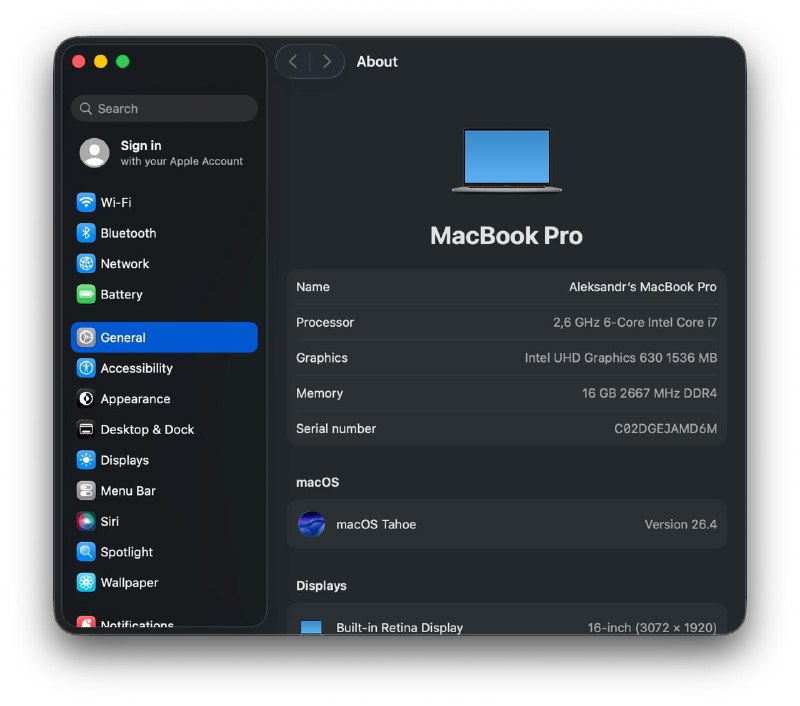Select the Bluetooth icon in sidebar
Image resolution: width=800 pixels, height=706 pixels.
(x=86, y=233)
